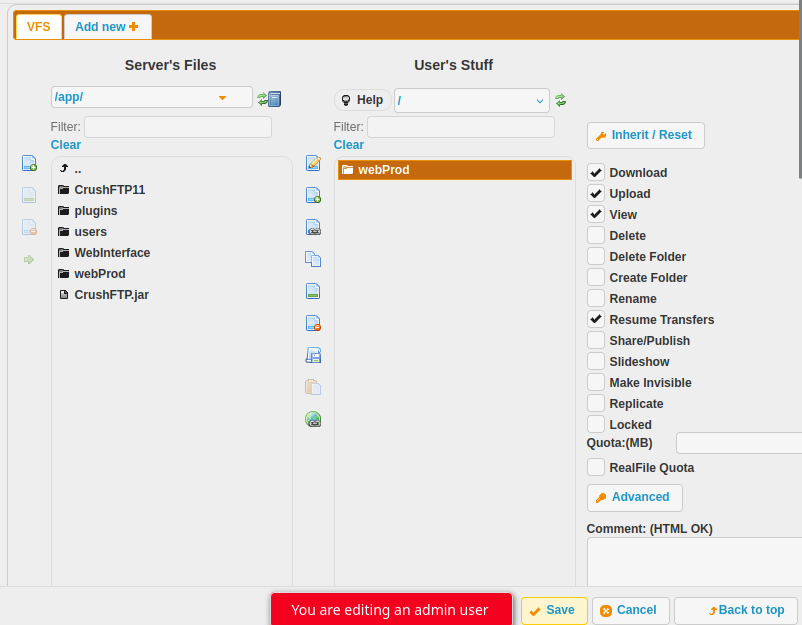Click the Quota (MB) input field
Screen dimensions: 802x625
pos(738,443)
